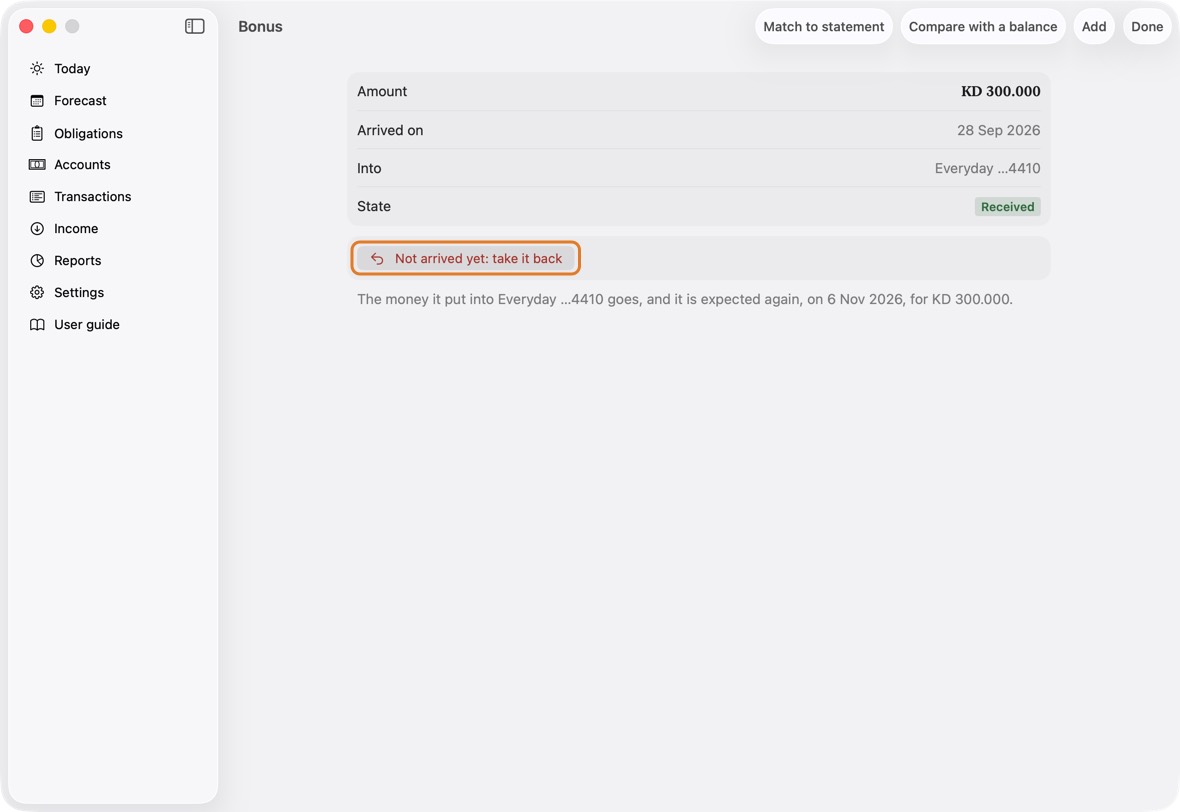This screenshot has height=812, width=1180.
Task: Click the explanatory note about 6 Nov 2026
Action: [684, 300]
